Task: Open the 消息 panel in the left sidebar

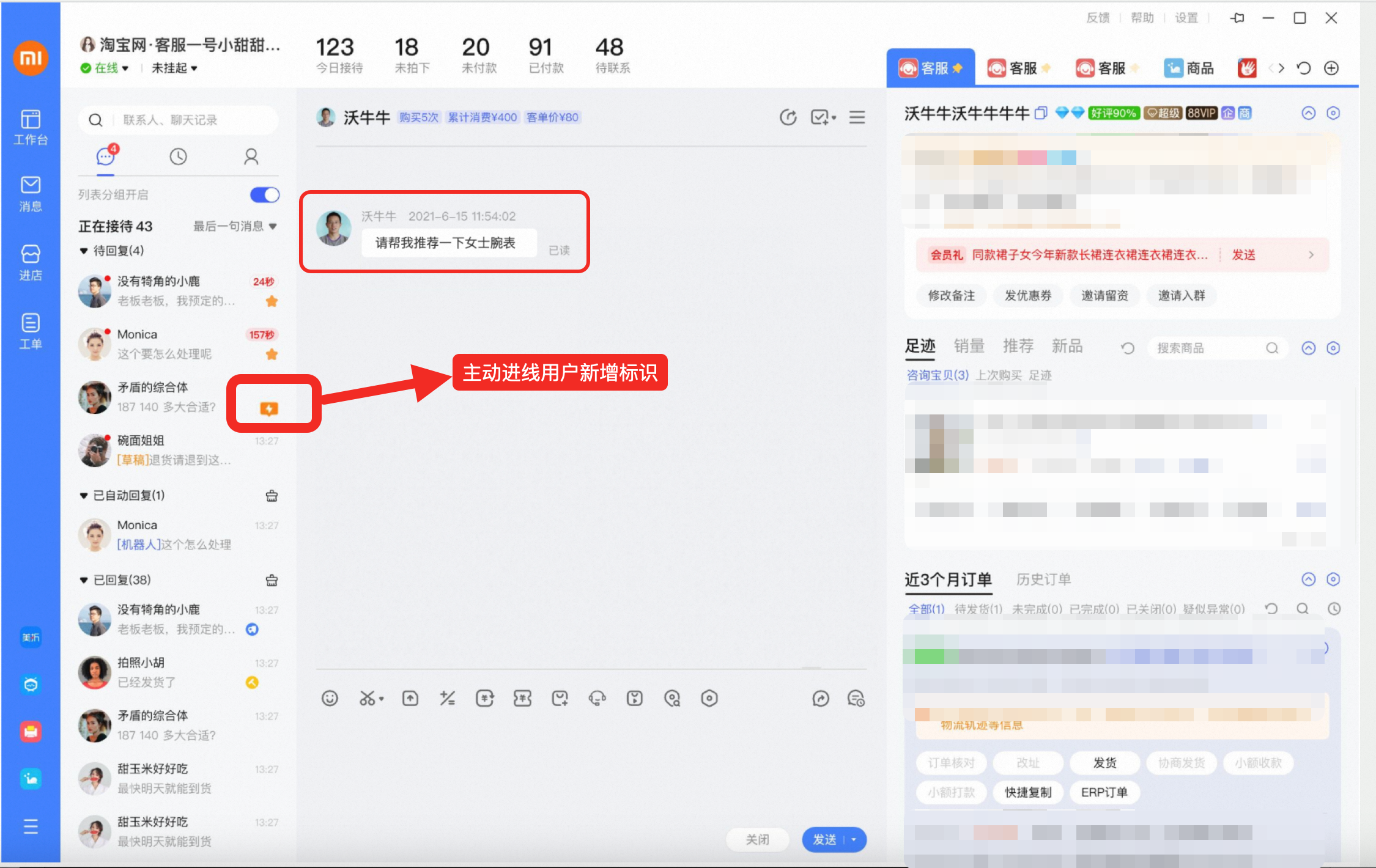Action: 31,194
